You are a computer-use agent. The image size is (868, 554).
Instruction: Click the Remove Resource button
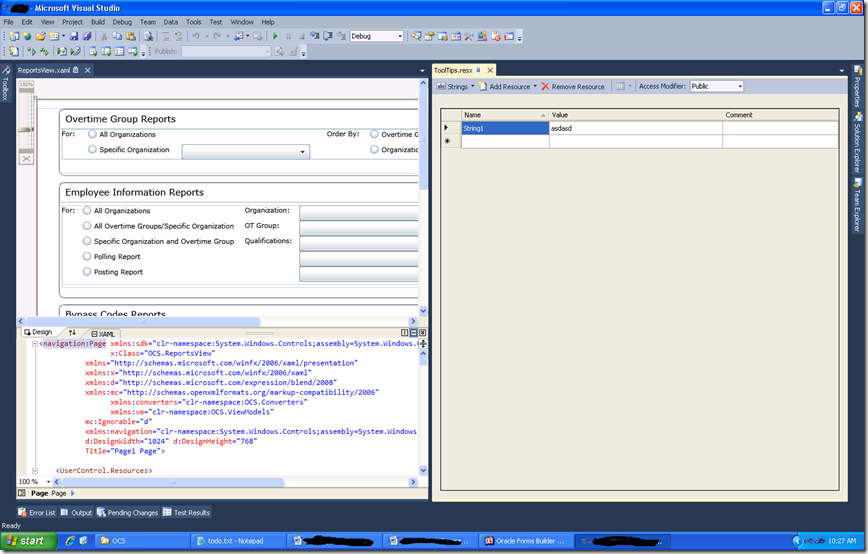tap(573, 86)
